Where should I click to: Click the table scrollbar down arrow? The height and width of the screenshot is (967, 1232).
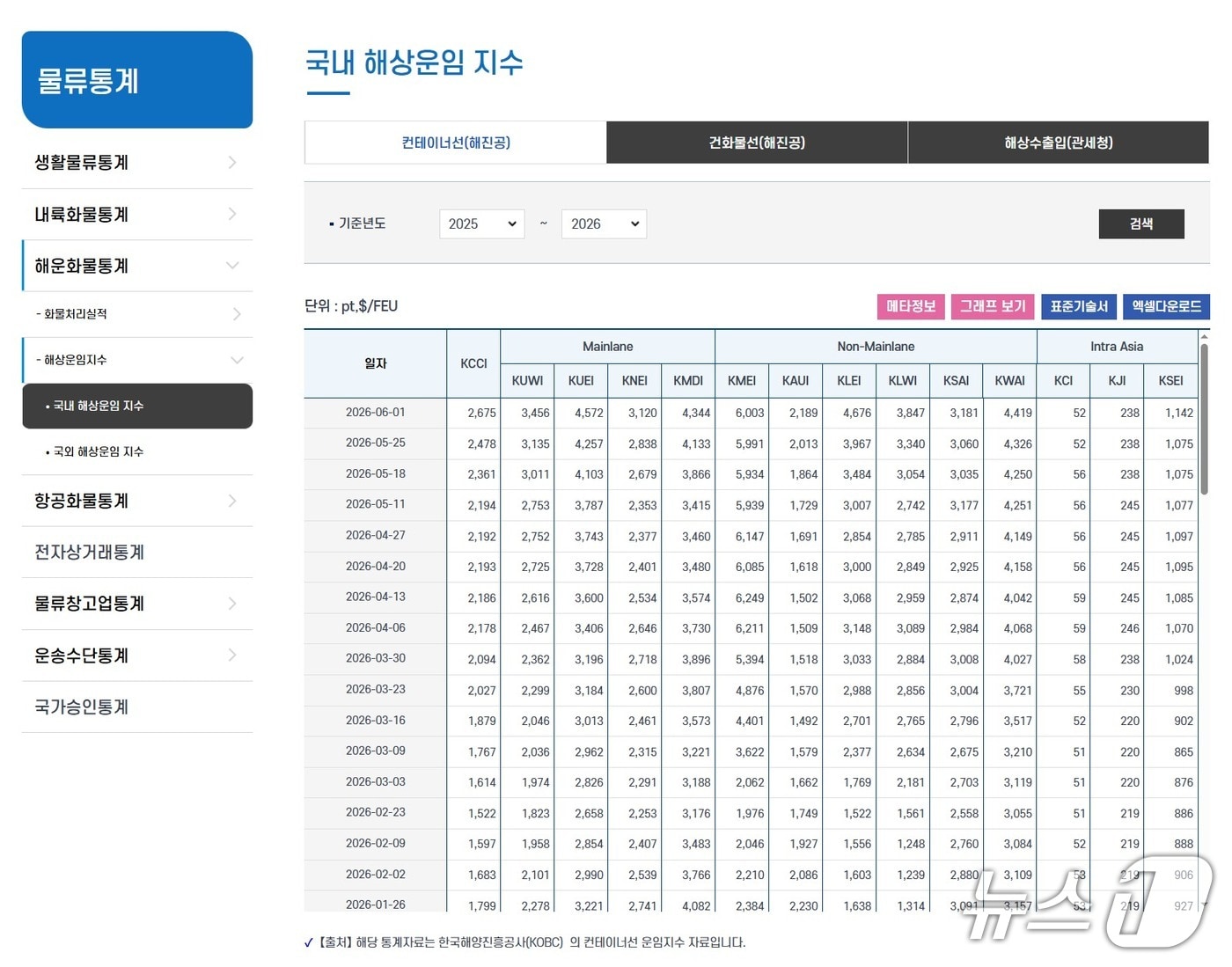(1204, 905)
